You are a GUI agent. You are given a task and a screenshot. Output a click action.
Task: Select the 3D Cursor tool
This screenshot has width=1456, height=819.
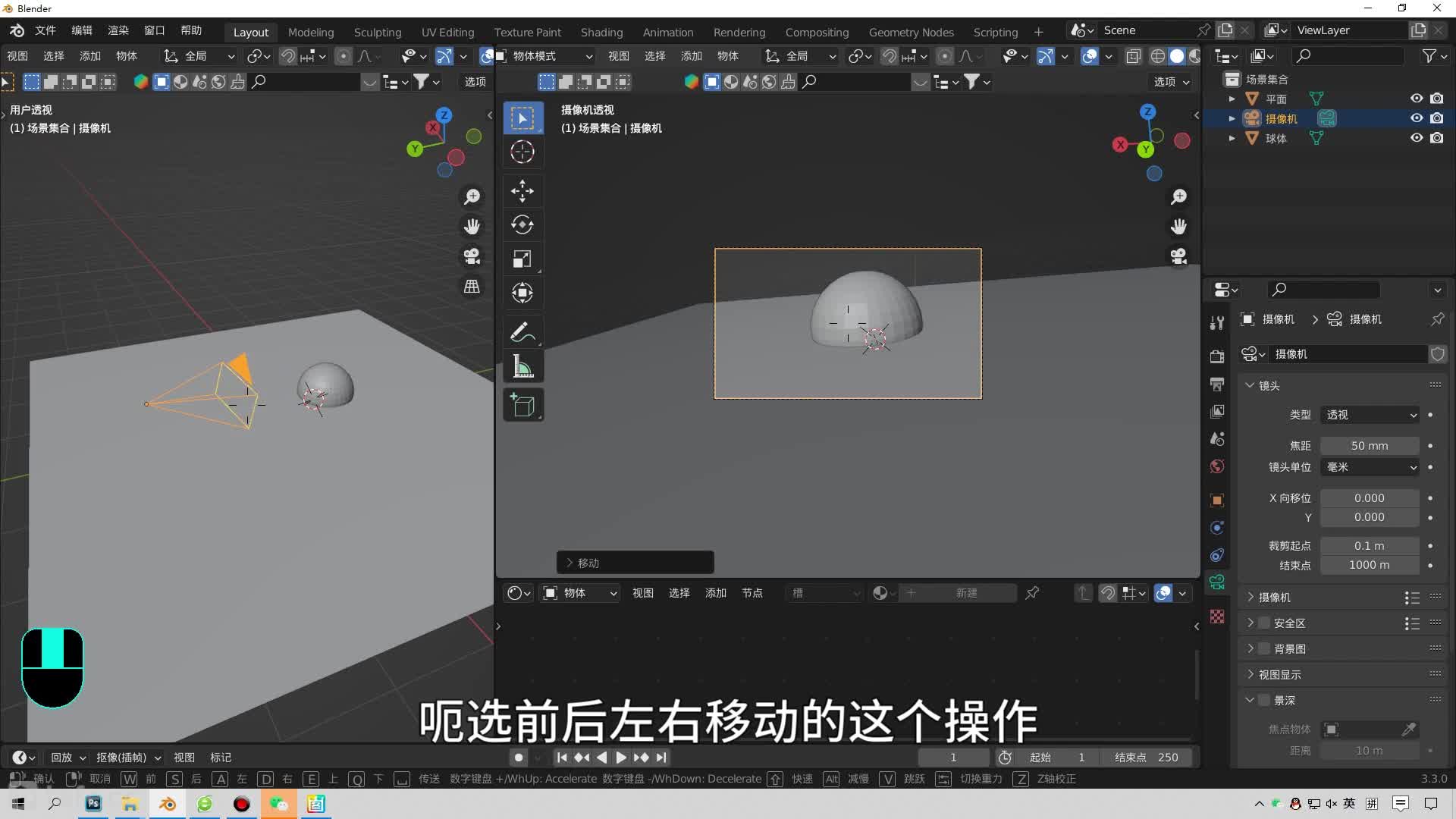(x=522, y=152)
